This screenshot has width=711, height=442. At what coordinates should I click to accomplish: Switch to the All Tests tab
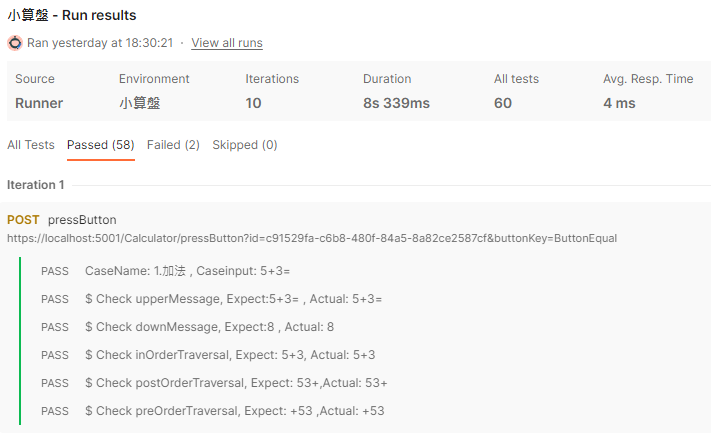click(x=31, y=145)
